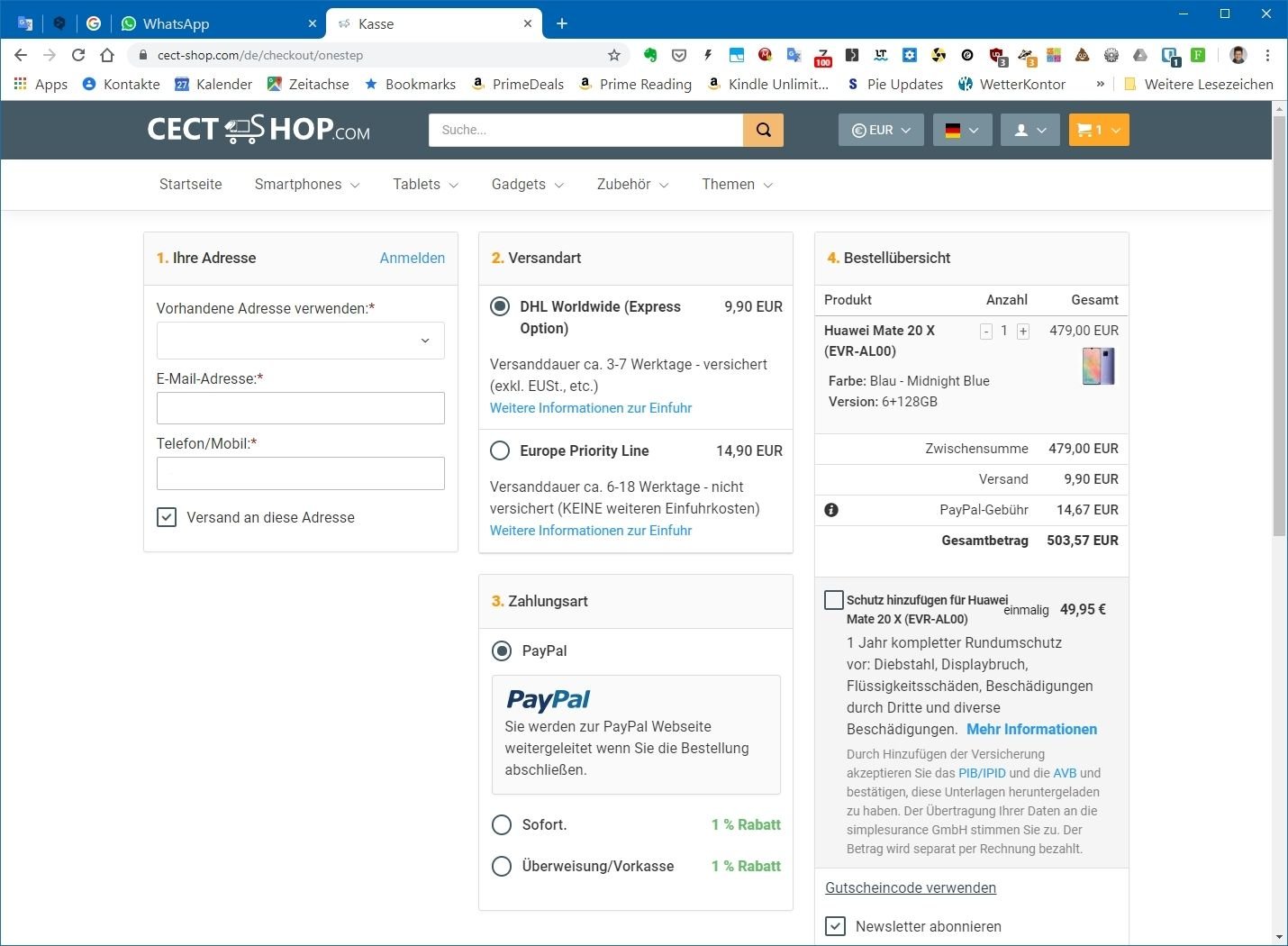Open the EUR currency dropdown

pos(881,130)
